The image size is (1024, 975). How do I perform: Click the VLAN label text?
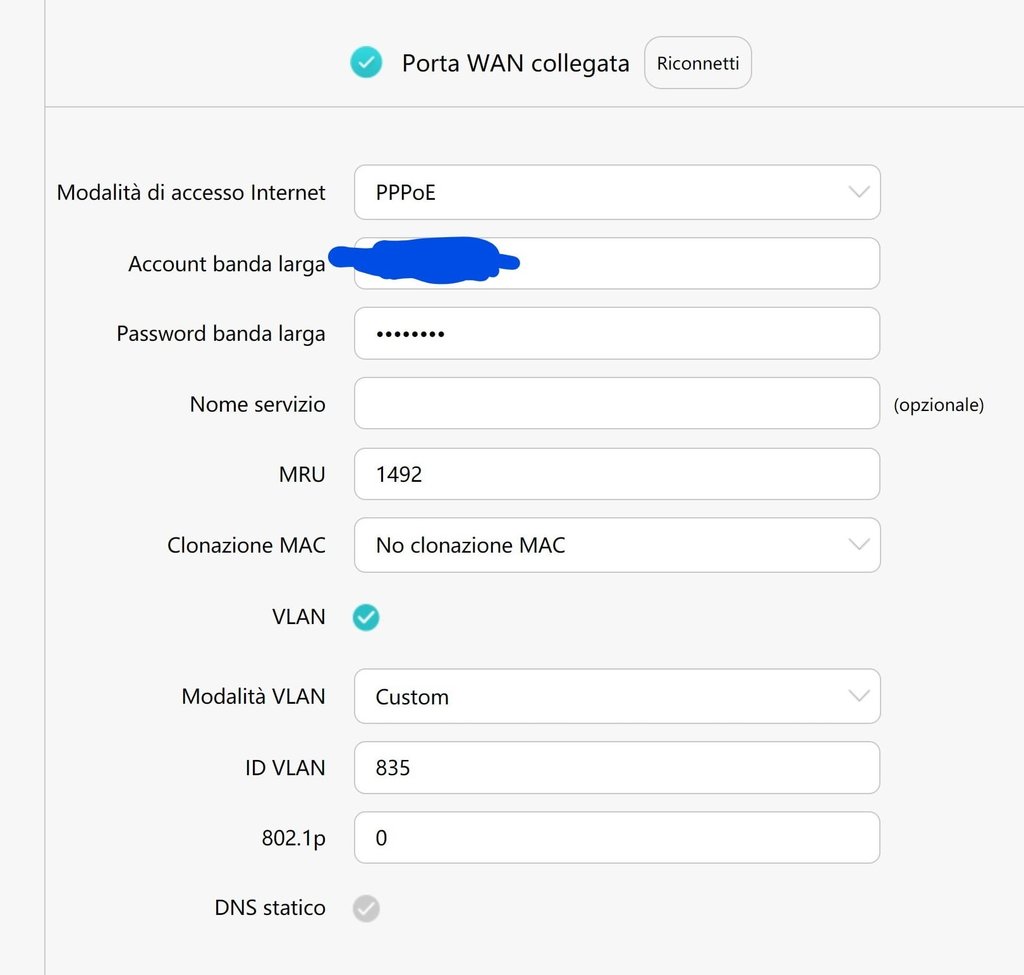tap(298, 617)
